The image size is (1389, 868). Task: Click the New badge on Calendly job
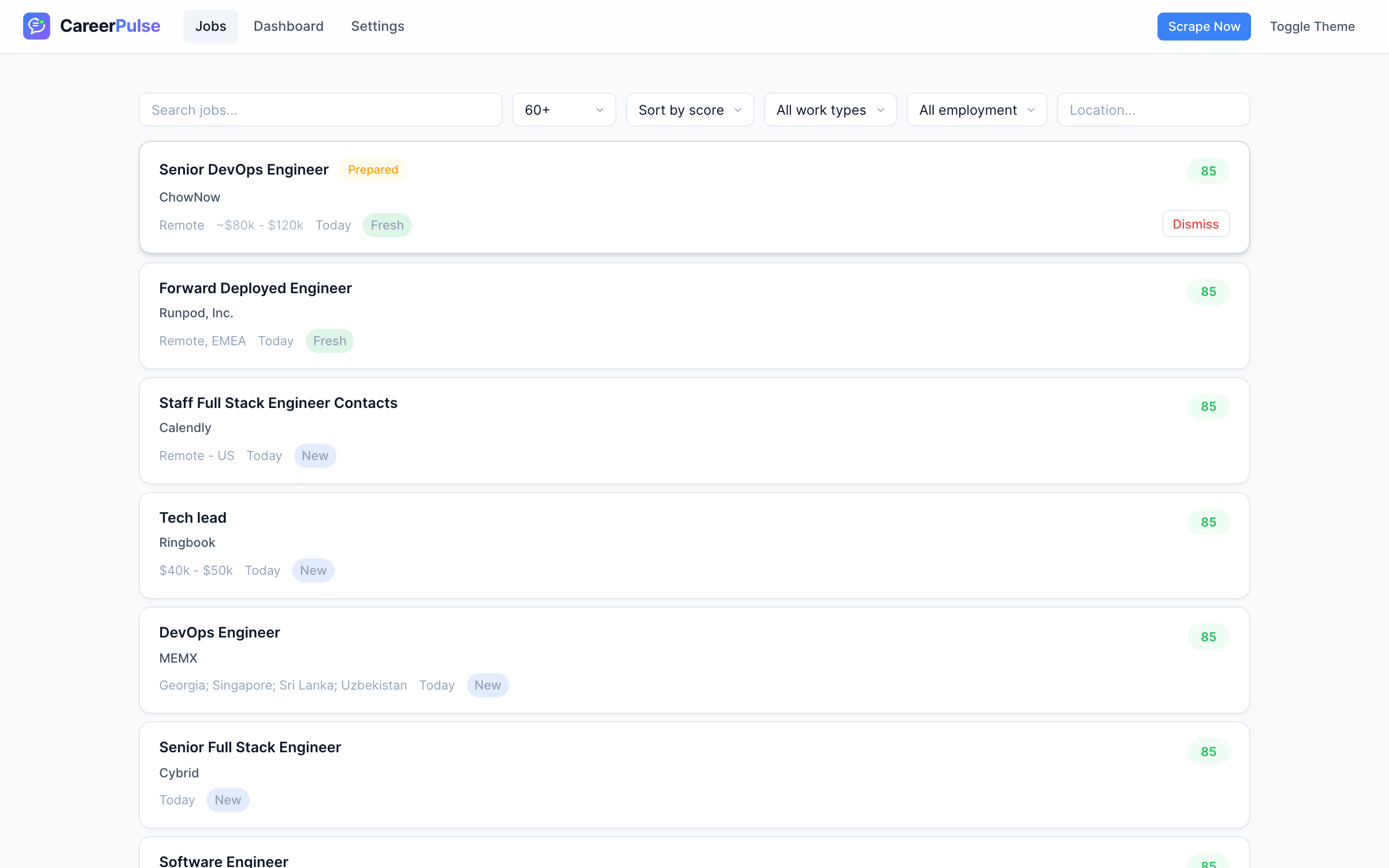[x=315, y=455]
